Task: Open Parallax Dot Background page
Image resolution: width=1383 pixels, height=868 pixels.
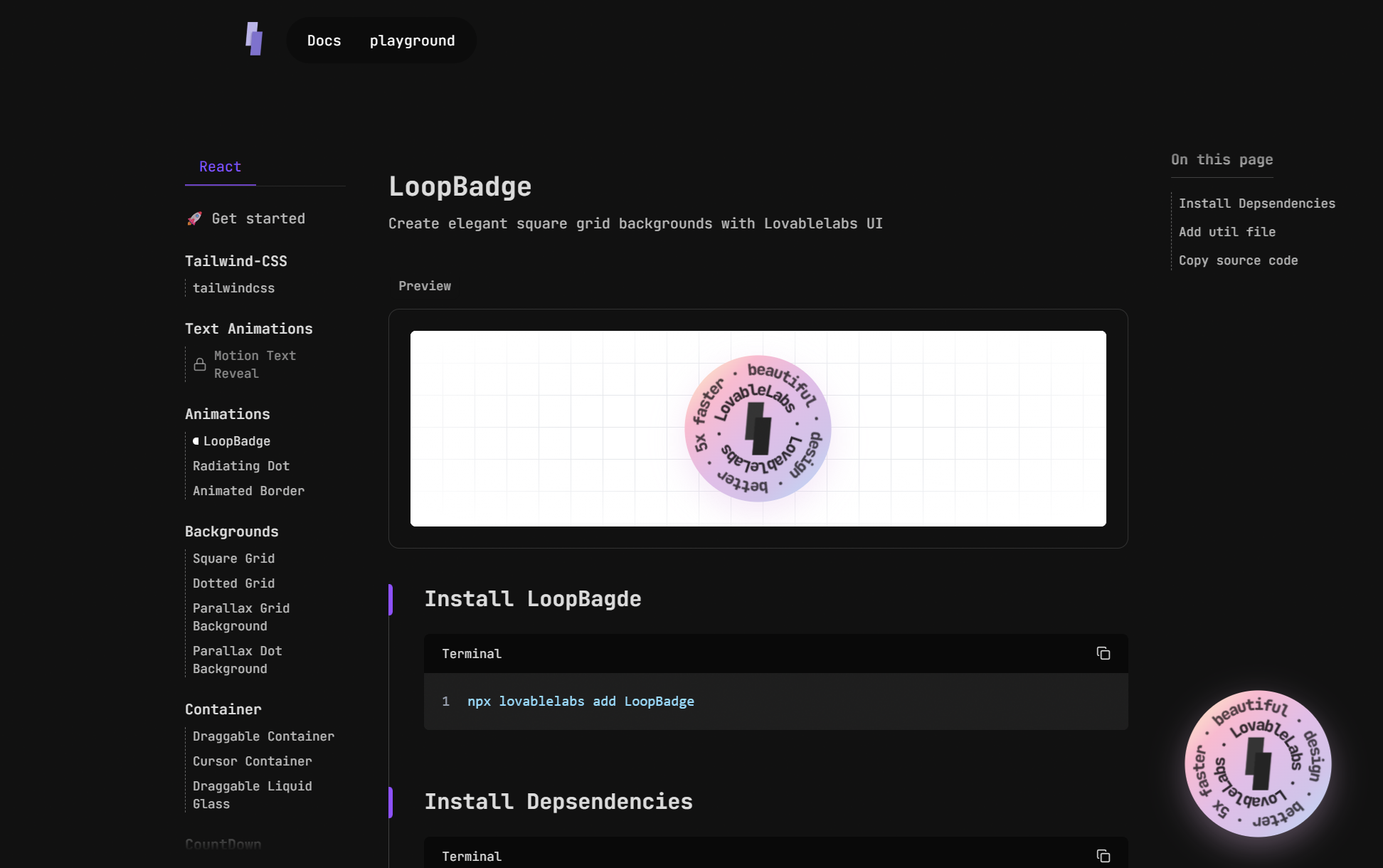Action: click(x=238, y=660)
